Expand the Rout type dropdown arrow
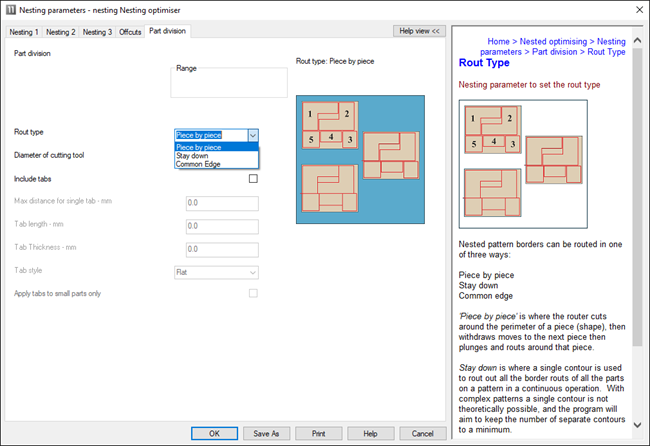 (x=253, y=135)
